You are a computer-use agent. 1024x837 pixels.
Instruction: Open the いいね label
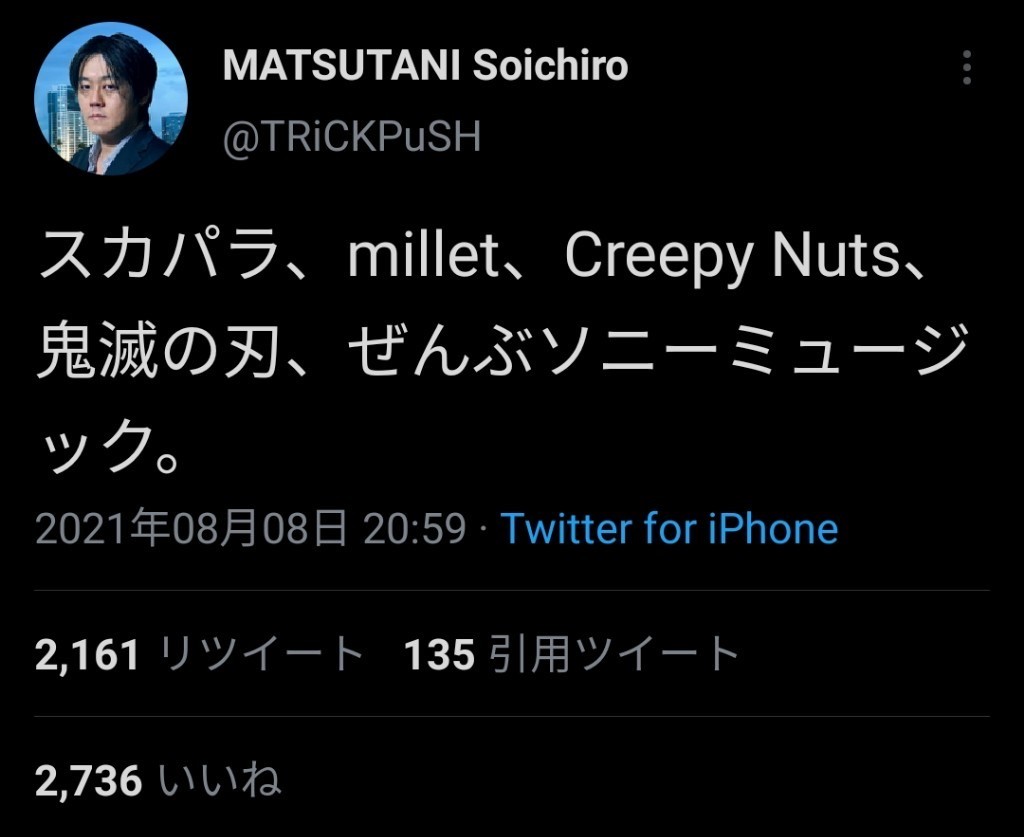click(x=220, y=781)
